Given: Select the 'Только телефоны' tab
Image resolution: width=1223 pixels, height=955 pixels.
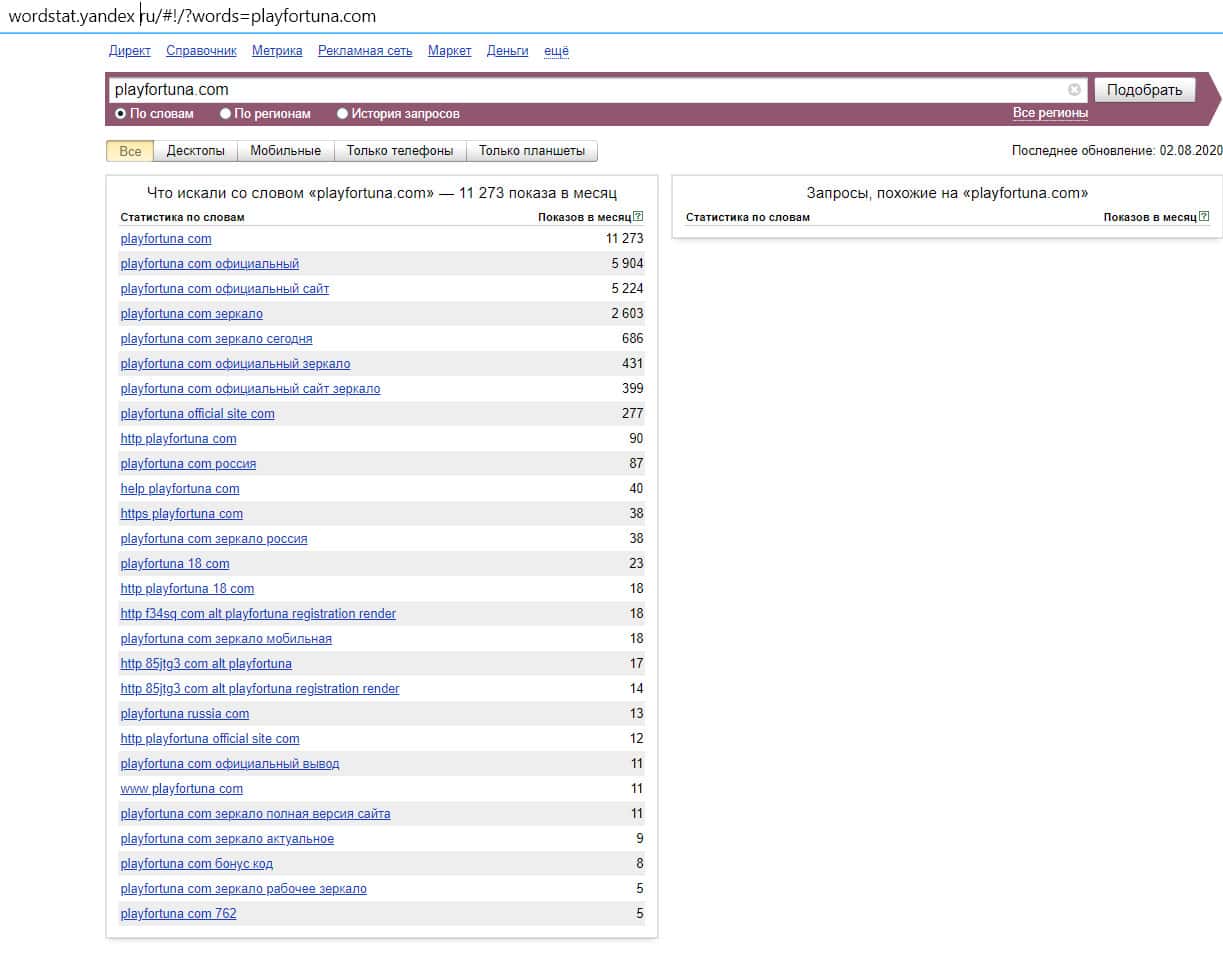Looking at the screenshot, I should point(399,151).
